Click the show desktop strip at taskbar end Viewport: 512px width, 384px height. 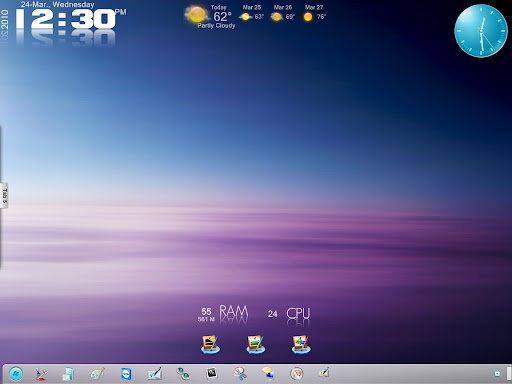509,374
